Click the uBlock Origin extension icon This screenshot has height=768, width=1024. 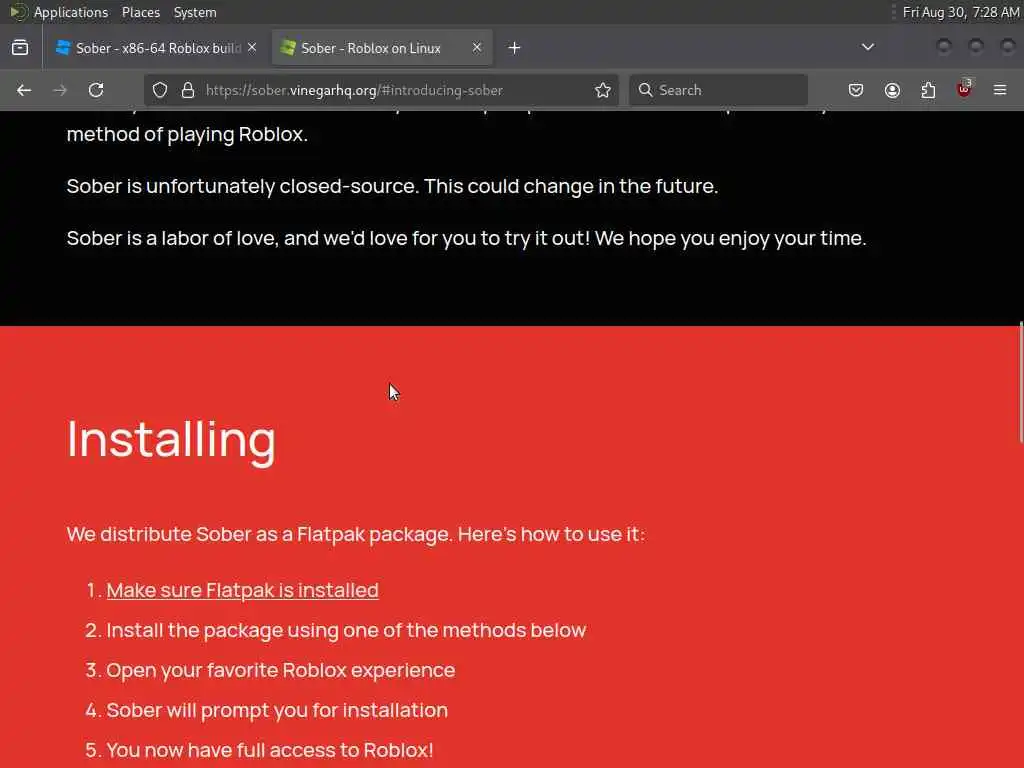(964, 89)
